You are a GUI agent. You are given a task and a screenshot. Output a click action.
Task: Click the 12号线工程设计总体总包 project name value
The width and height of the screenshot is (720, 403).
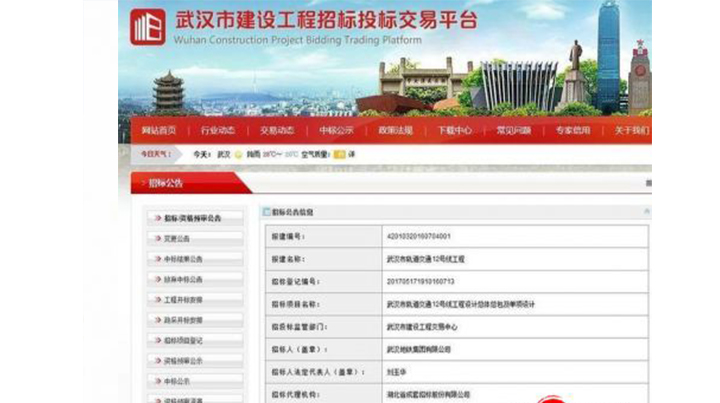[461, 304]
